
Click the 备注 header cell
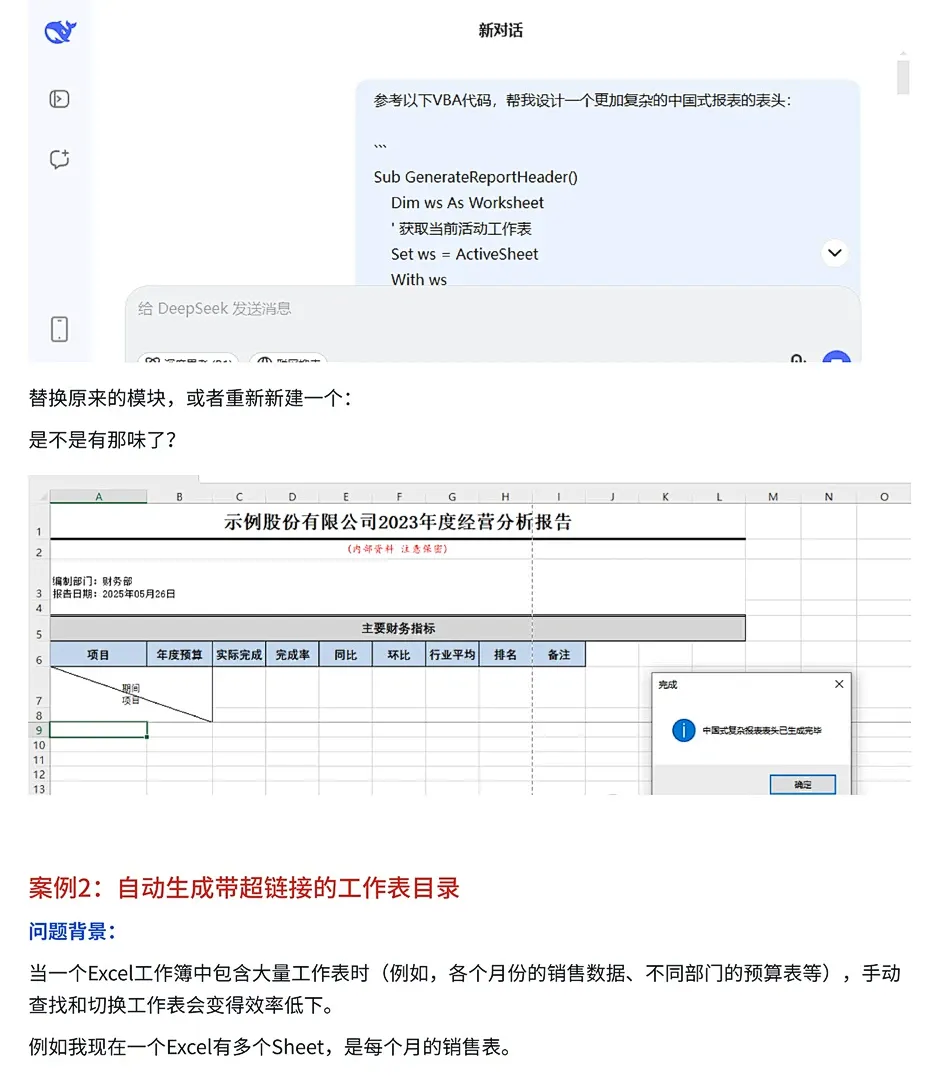tap(559, 655)
